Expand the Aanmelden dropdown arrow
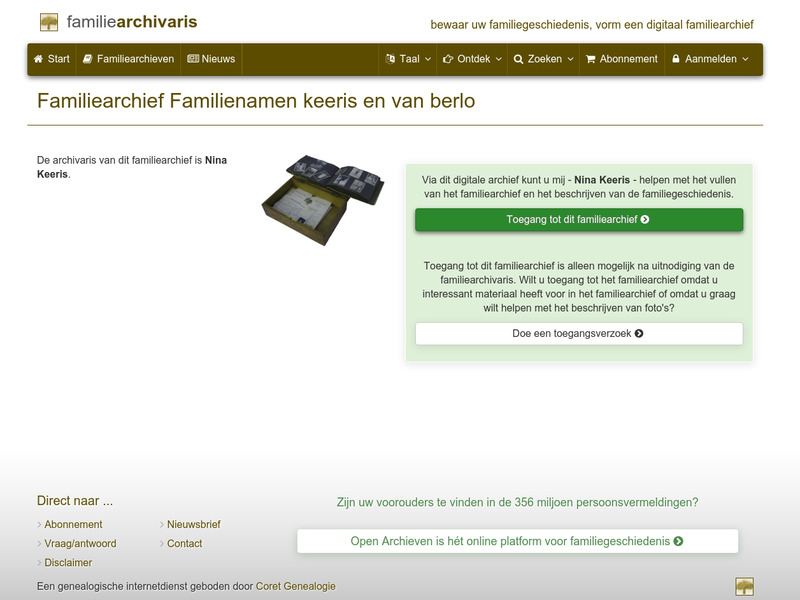800x600 pixels. (745, 59)
